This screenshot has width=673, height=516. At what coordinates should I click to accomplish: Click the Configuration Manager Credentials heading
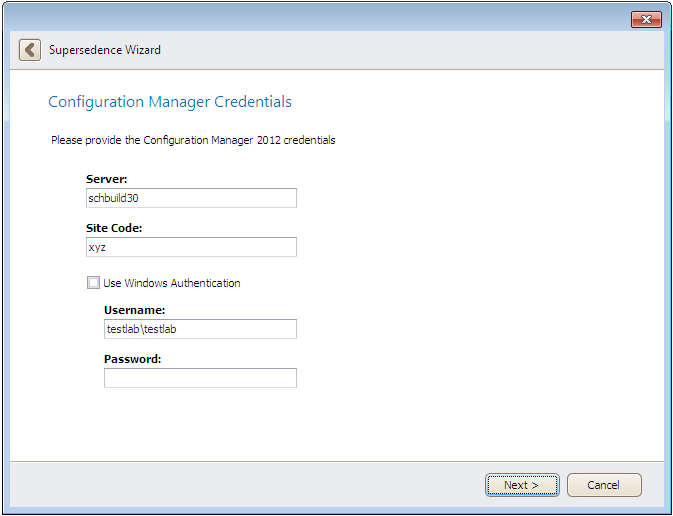[x=170, y=102]
